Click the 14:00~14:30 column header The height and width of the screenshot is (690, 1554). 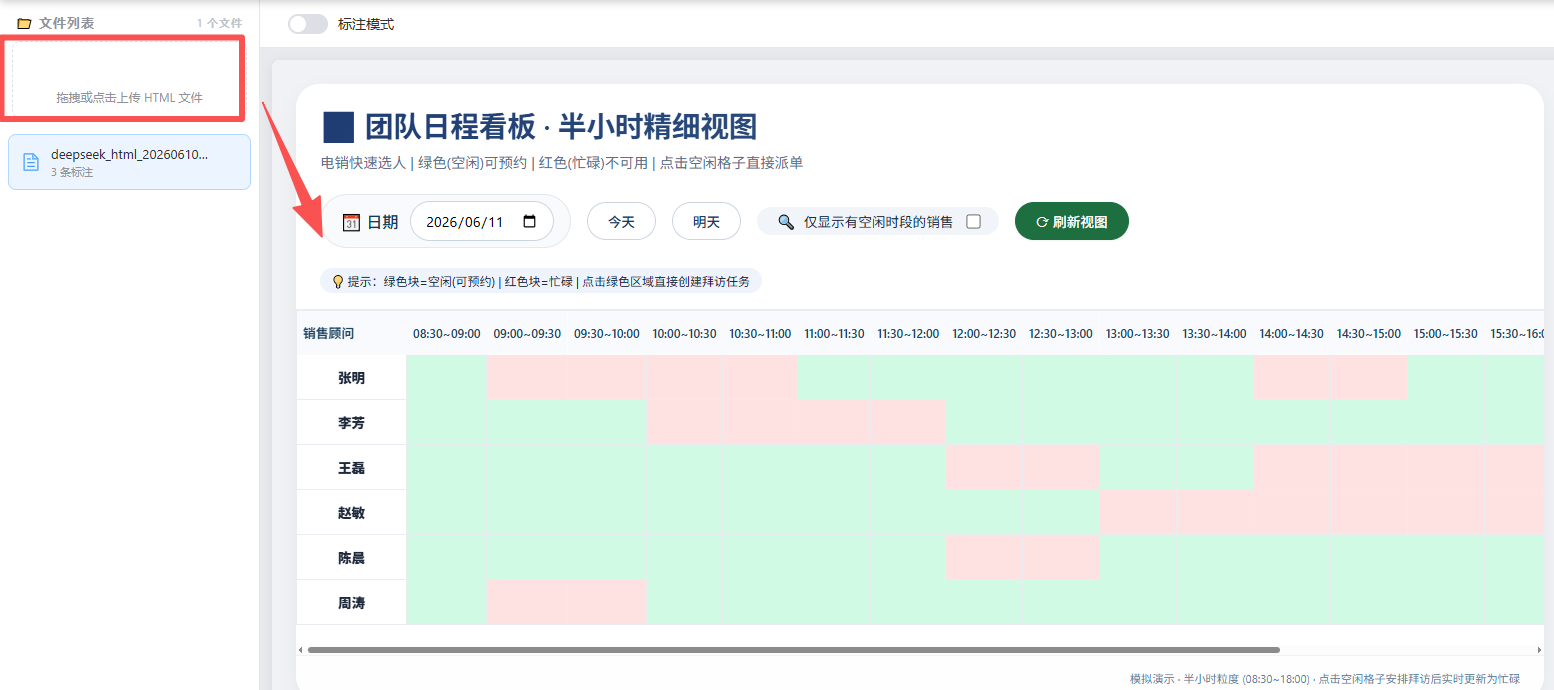click(1291, 333)
